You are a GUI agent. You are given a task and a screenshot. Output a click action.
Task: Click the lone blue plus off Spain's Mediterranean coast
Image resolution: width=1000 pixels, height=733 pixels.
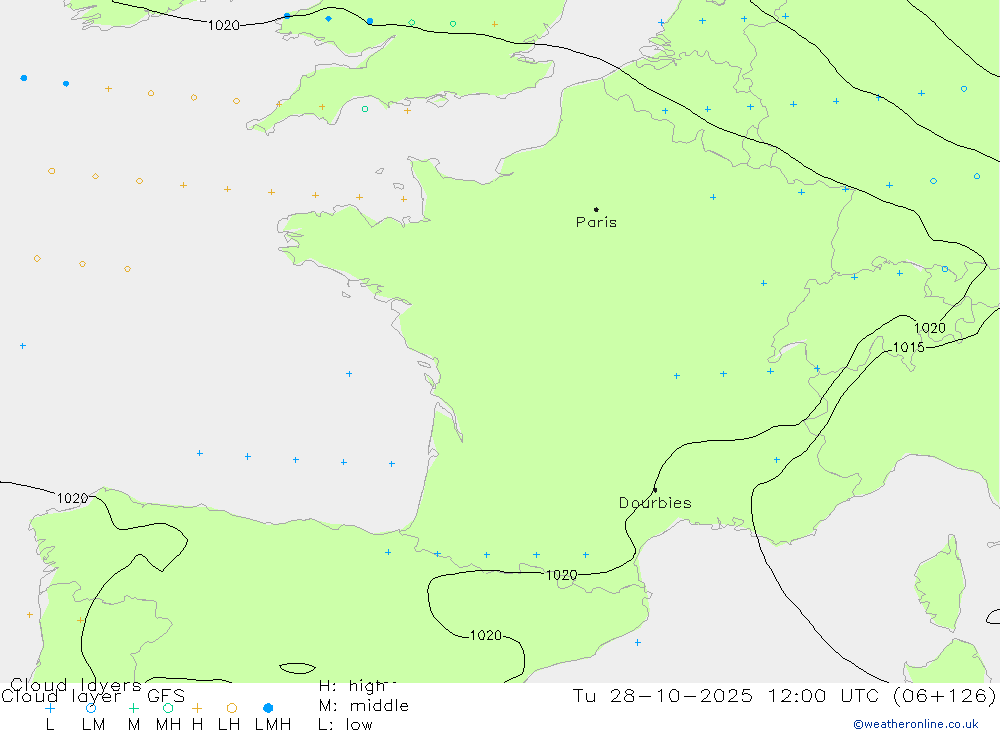638,642
